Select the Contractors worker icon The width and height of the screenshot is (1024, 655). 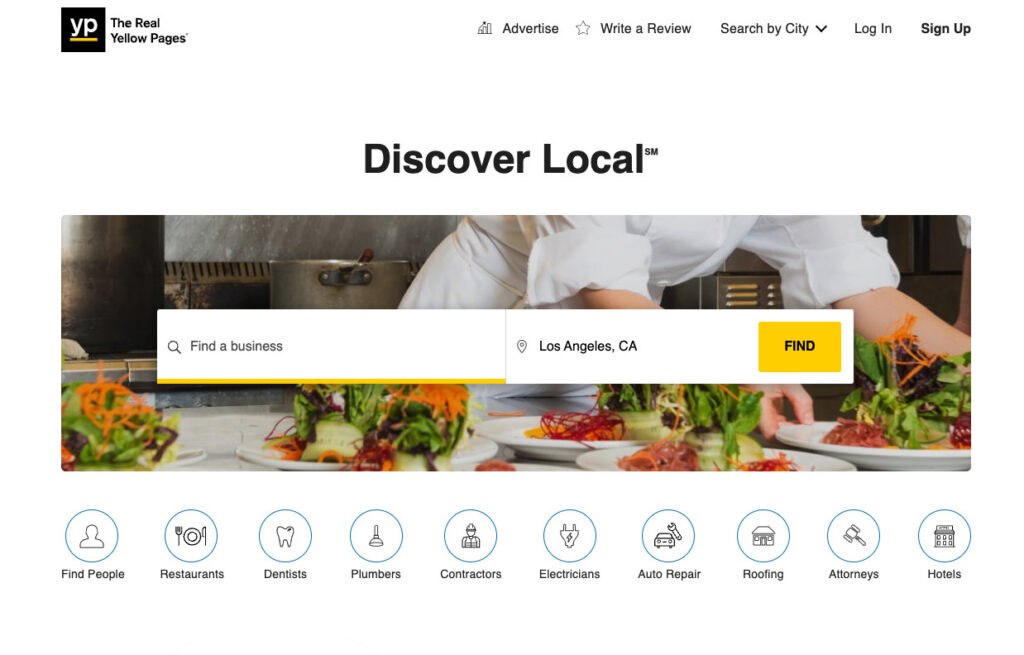point(470,535)
